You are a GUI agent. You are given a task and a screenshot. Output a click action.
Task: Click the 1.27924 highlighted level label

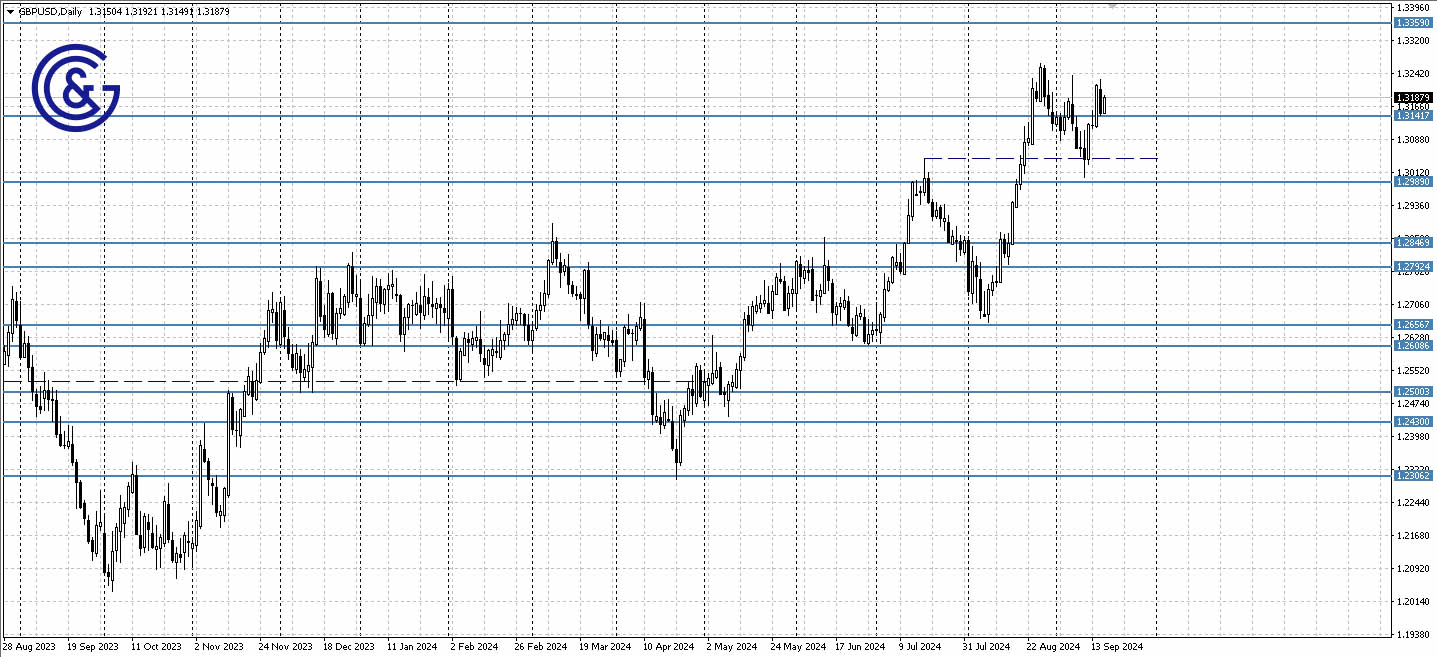click(x=1412, y=265)
